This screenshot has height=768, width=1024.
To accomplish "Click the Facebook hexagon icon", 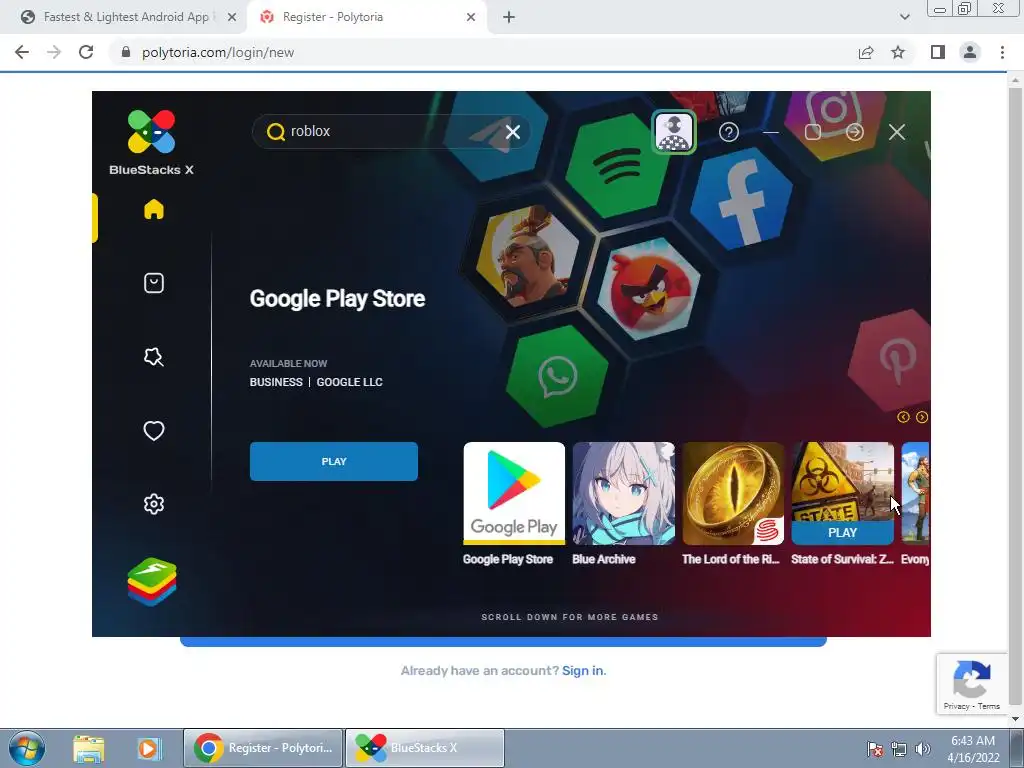I will (x=742, y=199).
